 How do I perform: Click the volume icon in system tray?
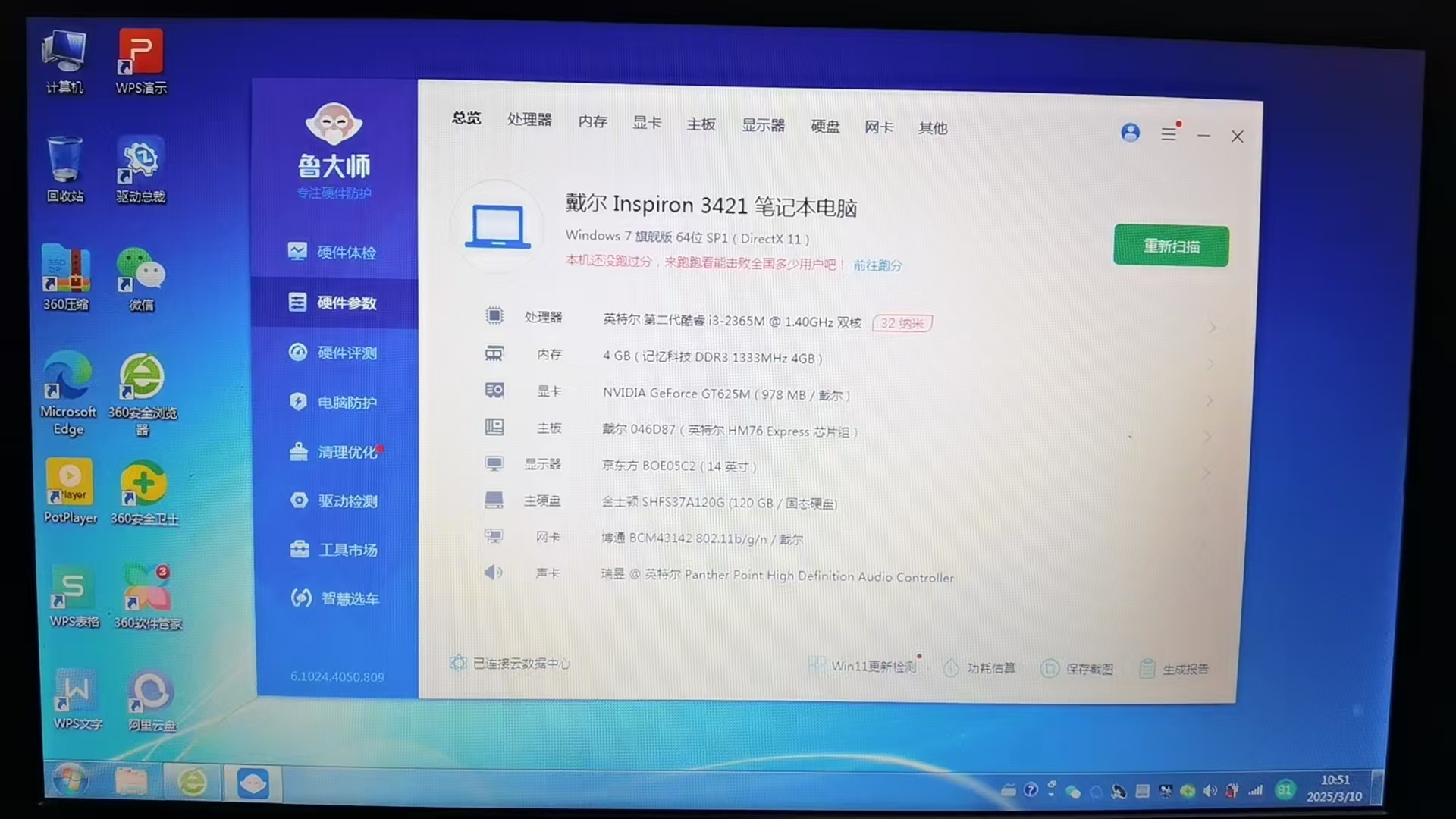[x=1210, y=791]
